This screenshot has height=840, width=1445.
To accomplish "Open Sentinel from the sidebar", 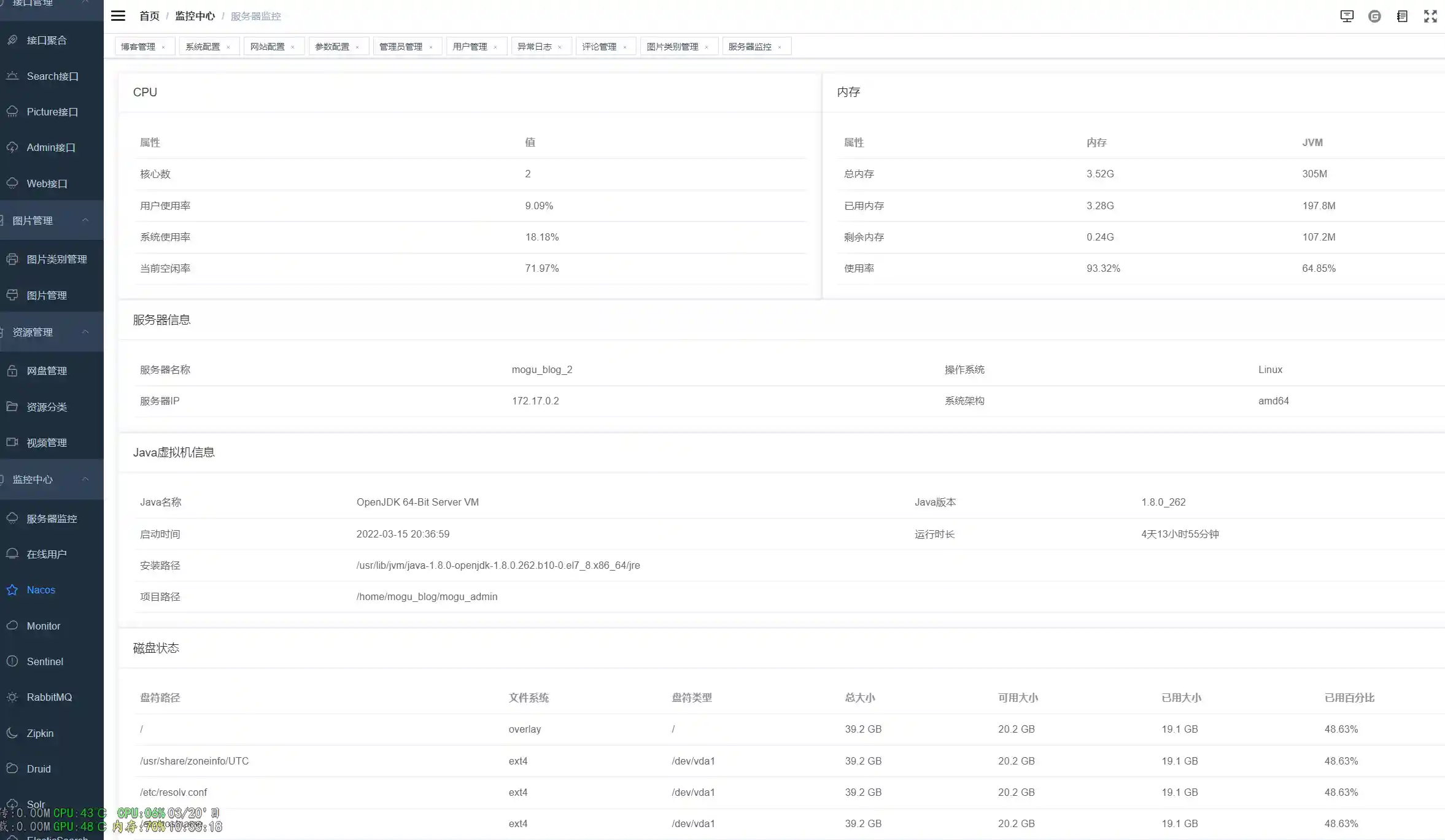I will click(x=45, y=661).
